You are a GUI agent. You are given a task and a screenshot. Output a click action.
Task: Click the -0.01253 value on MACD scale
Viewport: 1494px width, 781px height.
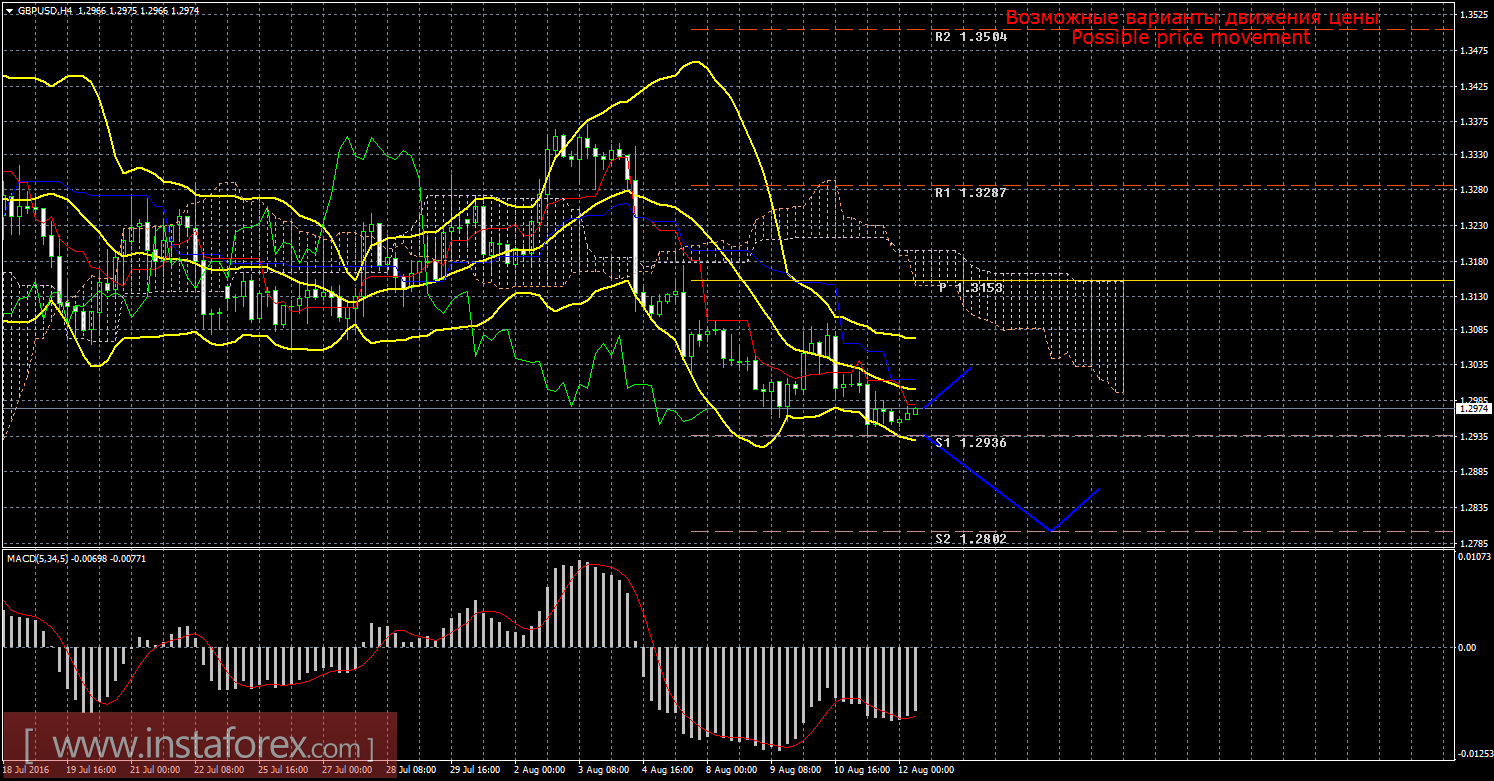(1471, 753)
